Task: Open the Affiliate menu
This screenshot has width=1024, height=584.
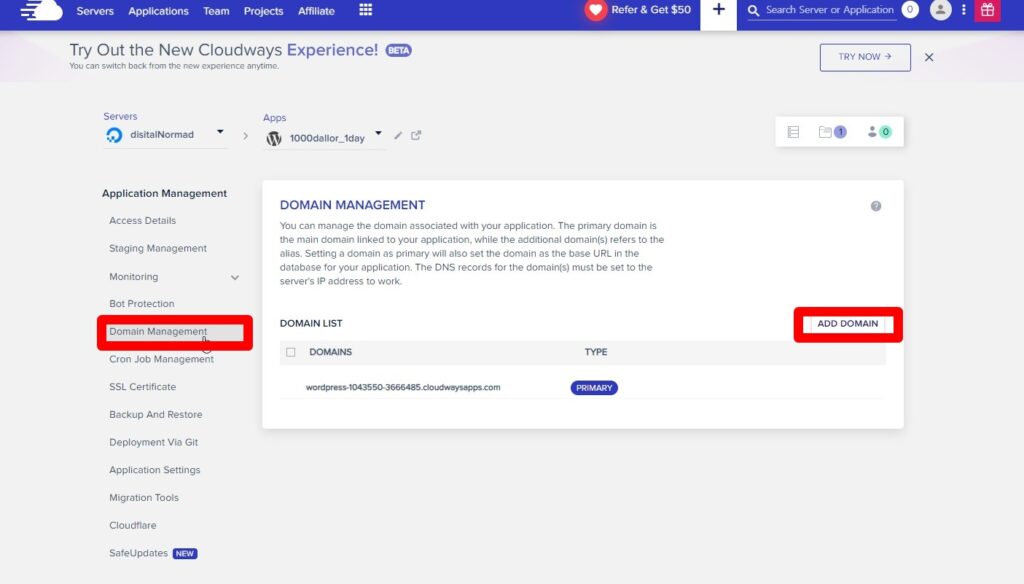Action: (x=316, y=11)
